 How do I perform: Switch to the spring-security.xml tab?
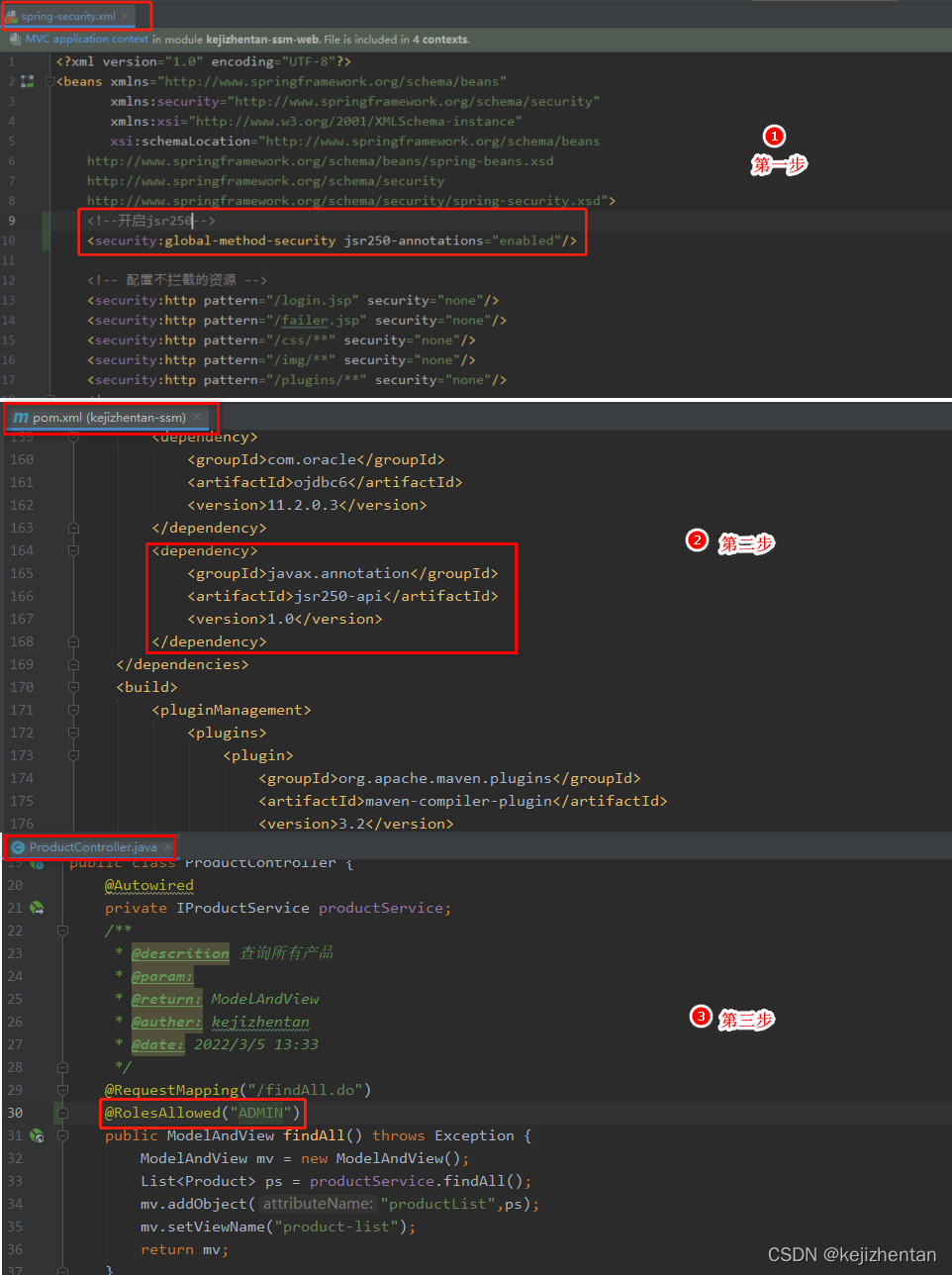(67, 17)
